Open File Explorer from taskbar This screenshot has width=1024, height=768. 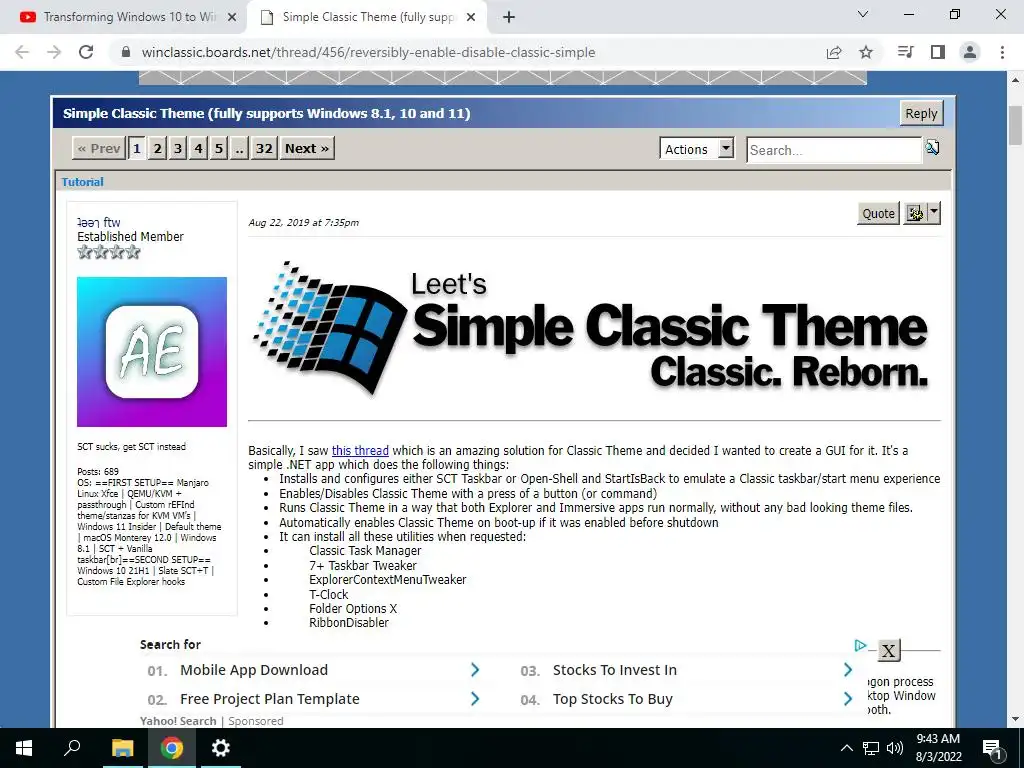click(x=123, y=748)
